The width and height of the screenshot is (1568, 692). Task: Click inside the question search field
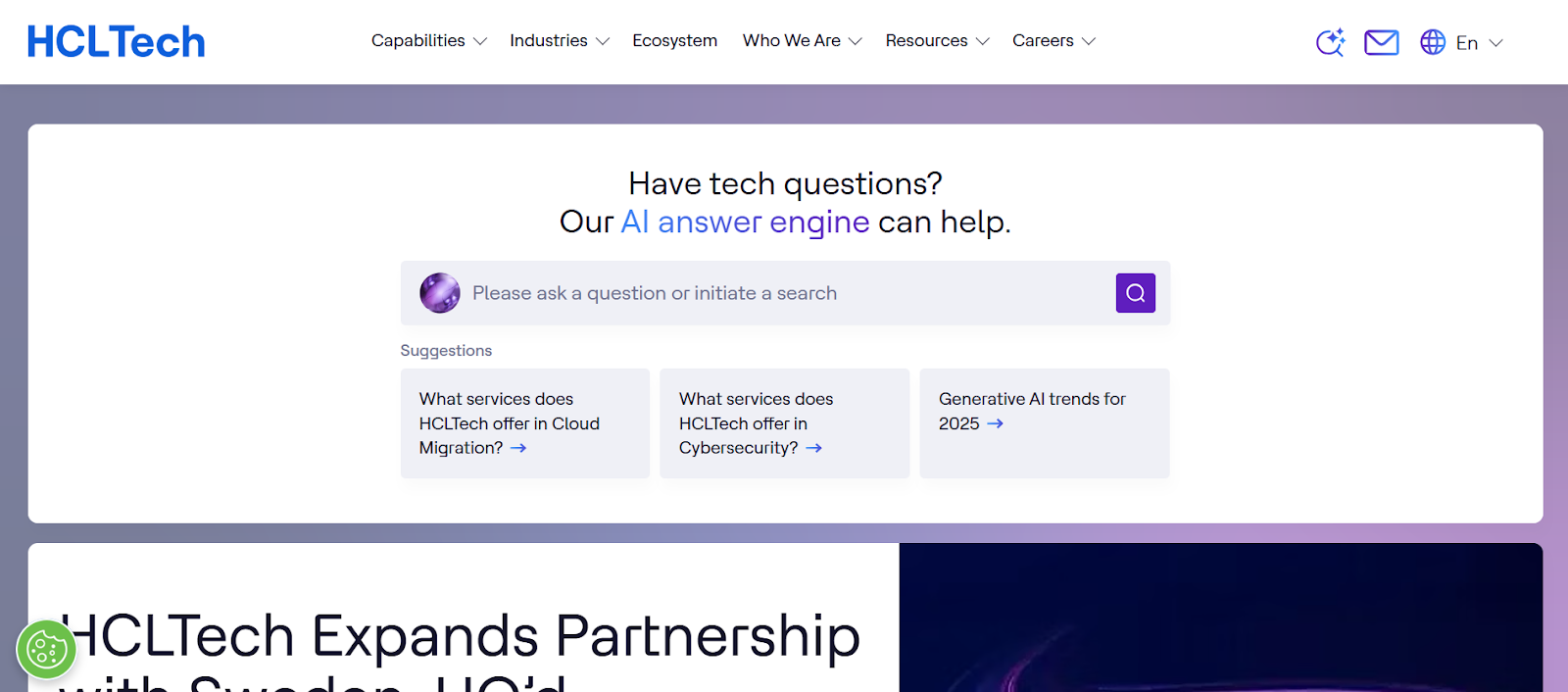[x=735, y=292]
